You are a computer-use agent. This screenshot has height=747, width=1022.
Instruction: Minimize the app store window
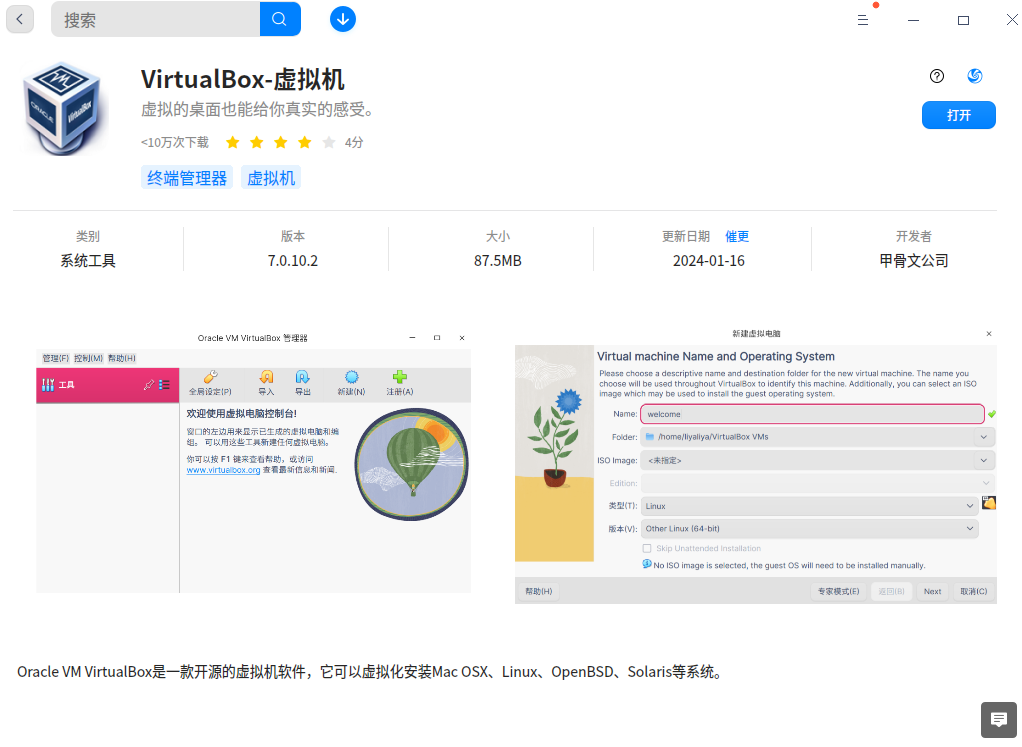pos(913,20)
